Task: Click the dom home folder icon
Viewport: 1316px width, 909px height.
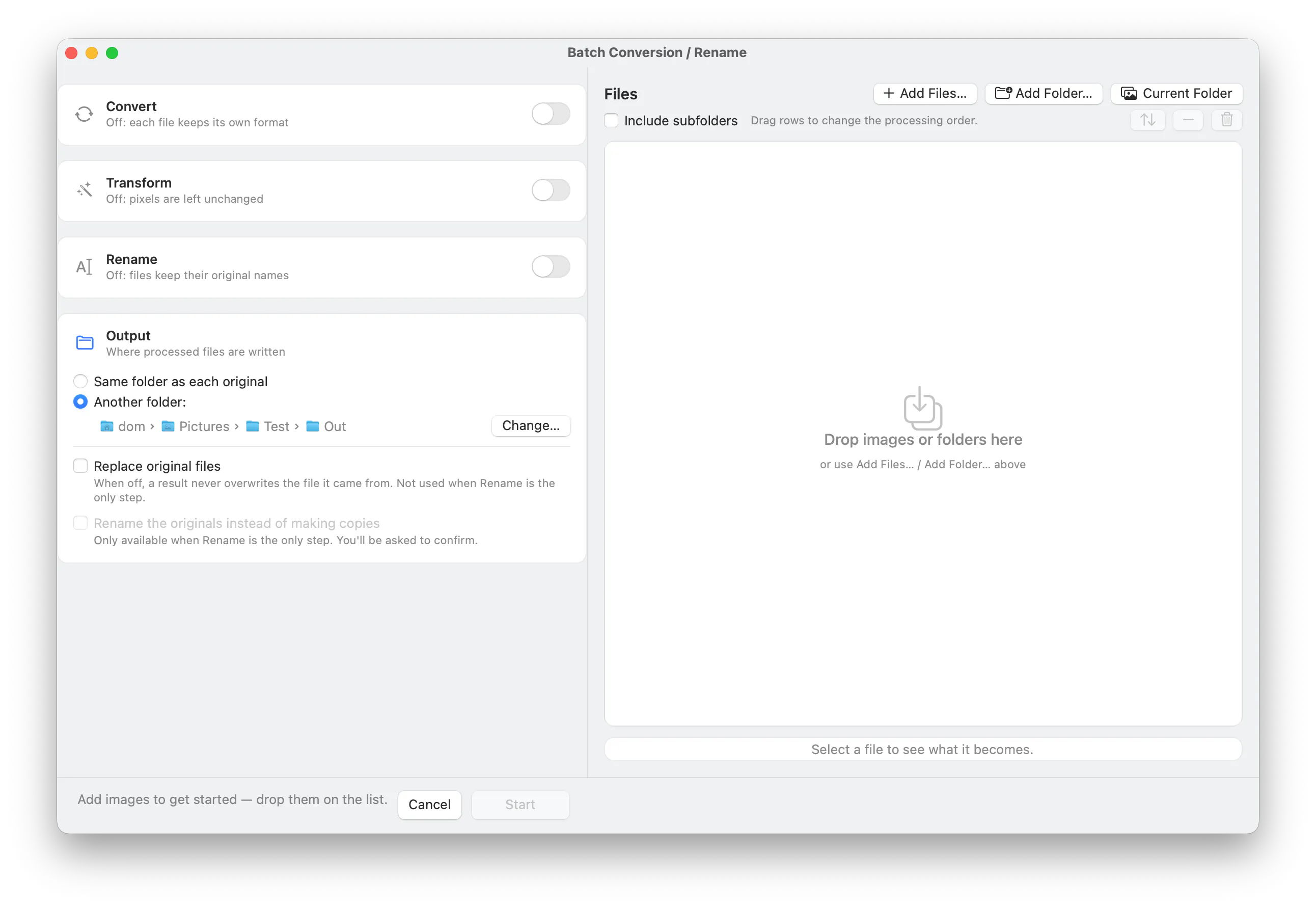Action: [106, 426]
